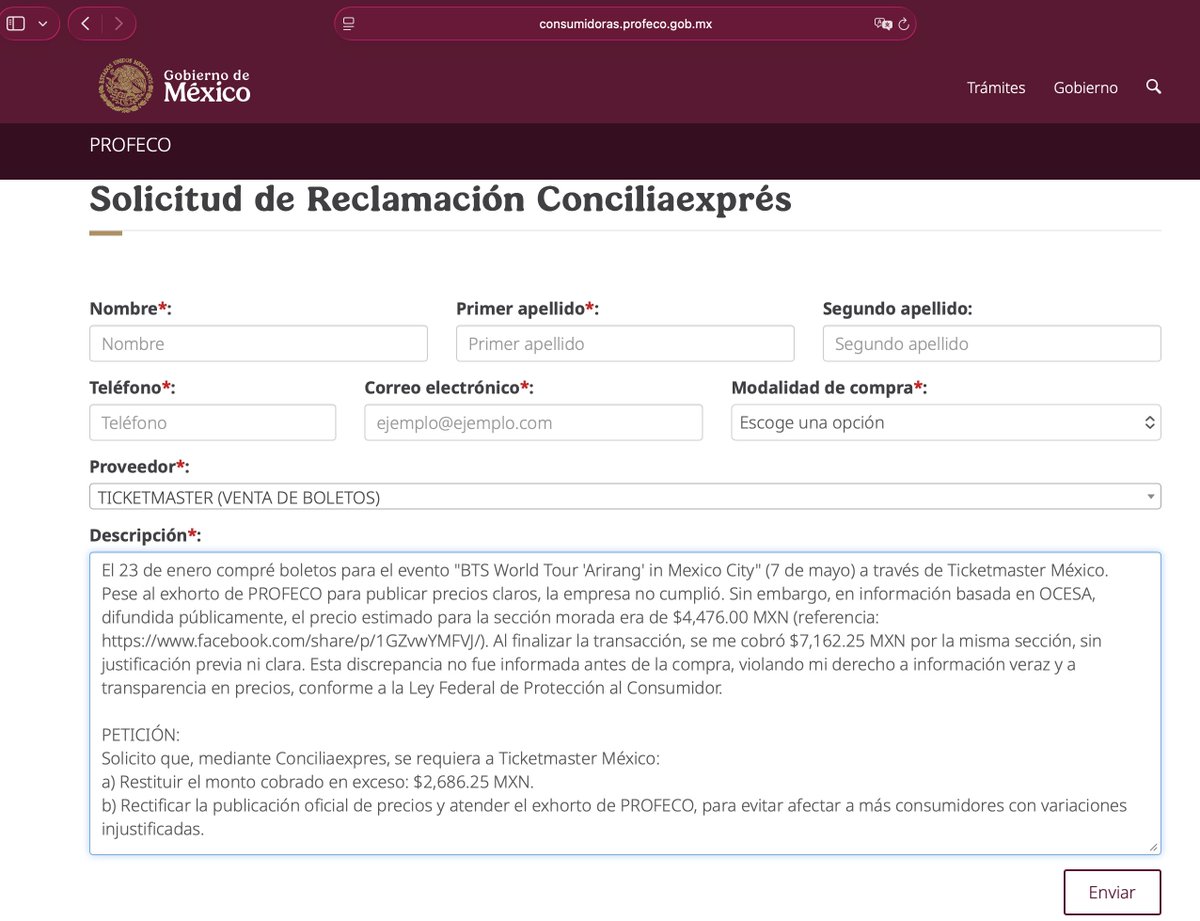Open the Proveedor selection list
The image size is (1200, 921).
coord(624,495)
